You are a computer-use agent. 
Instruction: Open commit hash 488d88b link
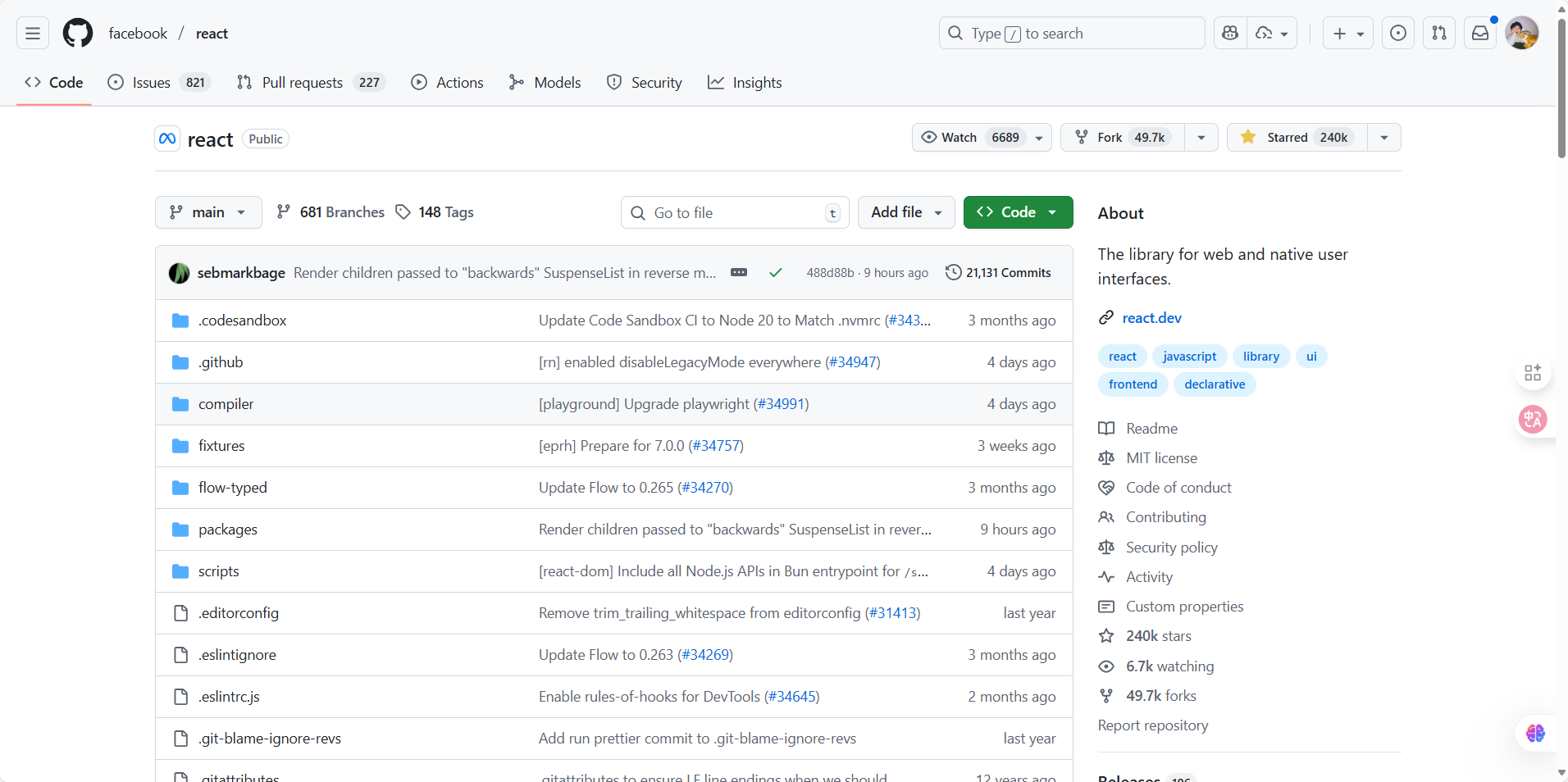830,273
